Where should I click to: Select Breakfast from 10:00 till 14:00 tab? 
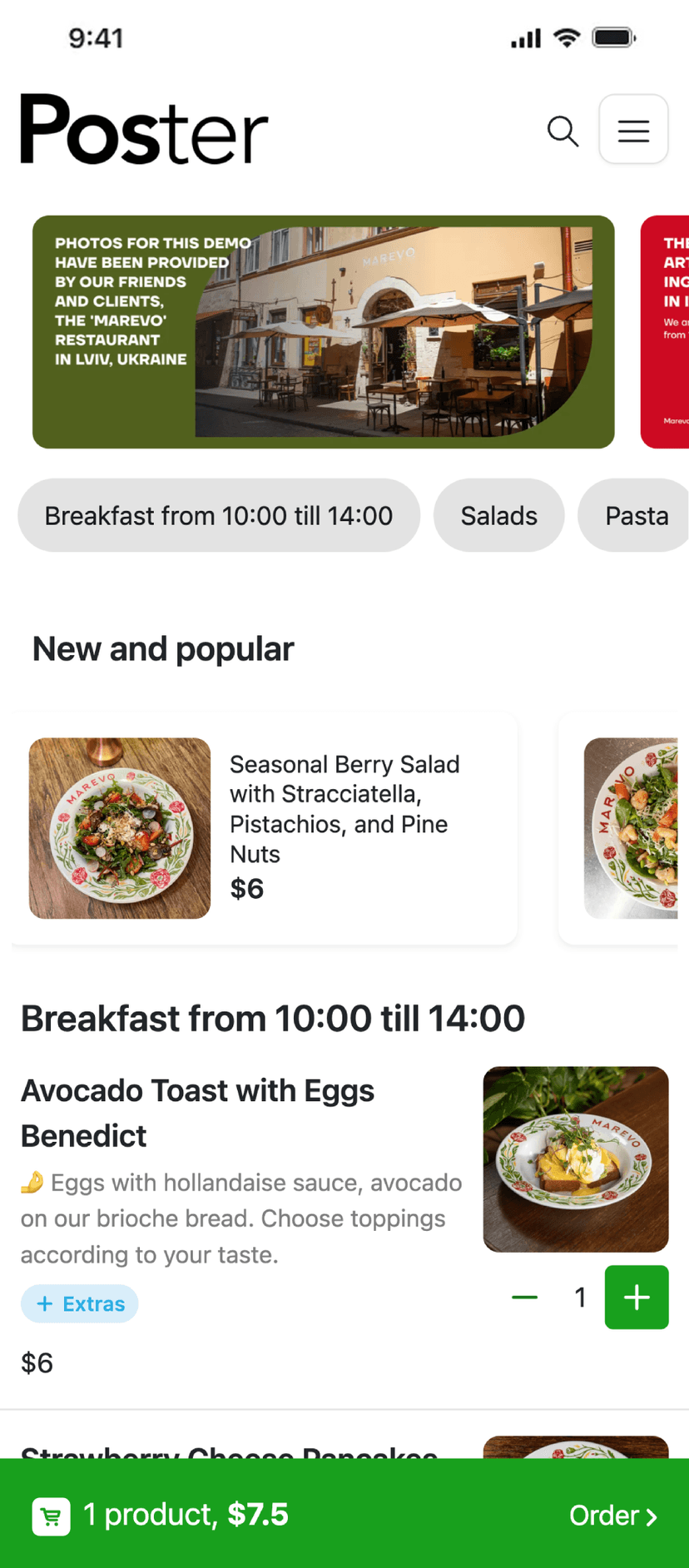pos(218,515)
